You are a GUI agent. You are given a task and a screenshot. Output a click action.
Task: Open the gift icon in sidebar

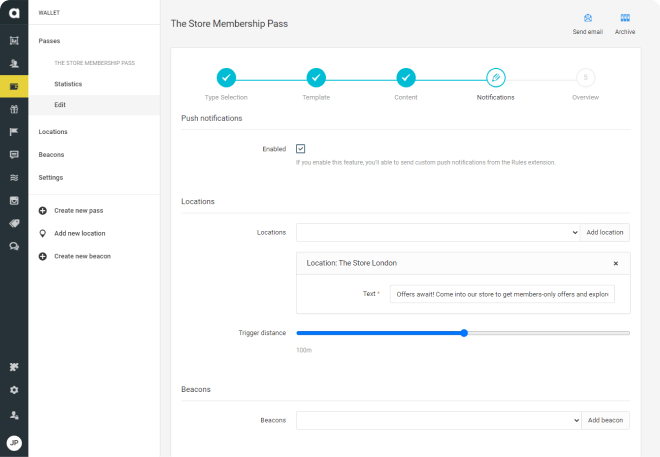click(14, 109)
